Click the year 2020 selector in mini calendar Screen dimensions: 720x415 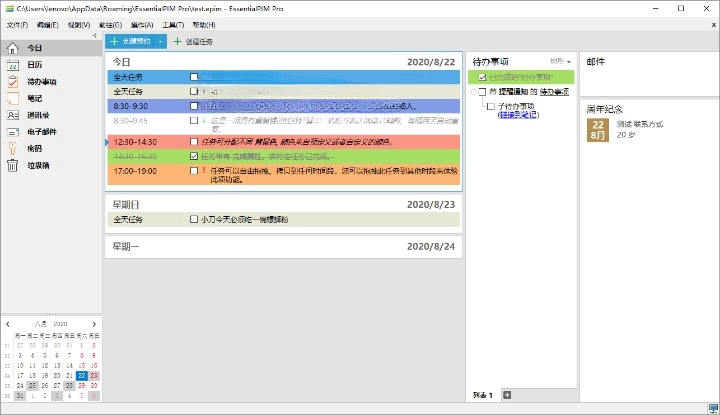click(60, 324)
